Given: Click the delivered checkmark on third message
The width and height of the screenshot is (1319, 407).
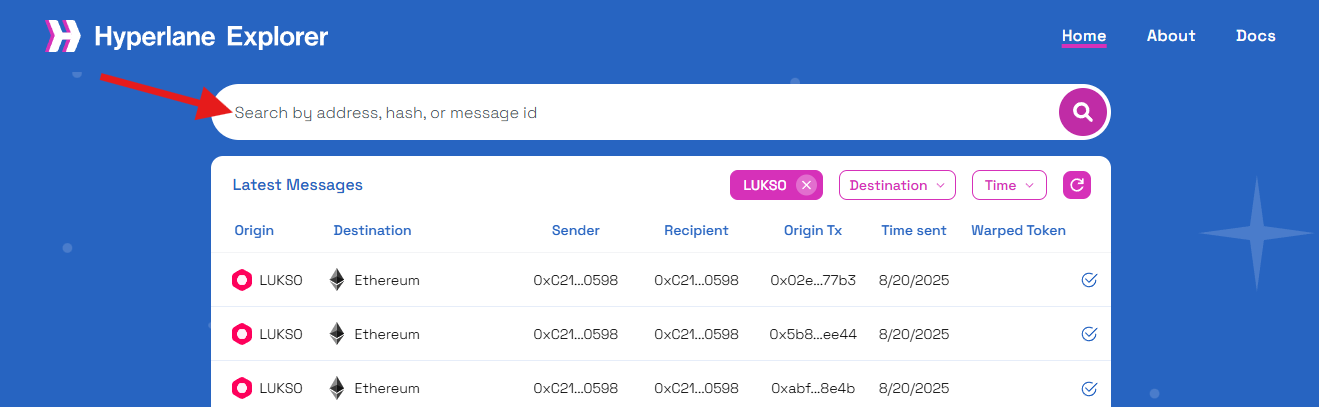Looking at the screenshot, I should click(x=1090, y=388).
